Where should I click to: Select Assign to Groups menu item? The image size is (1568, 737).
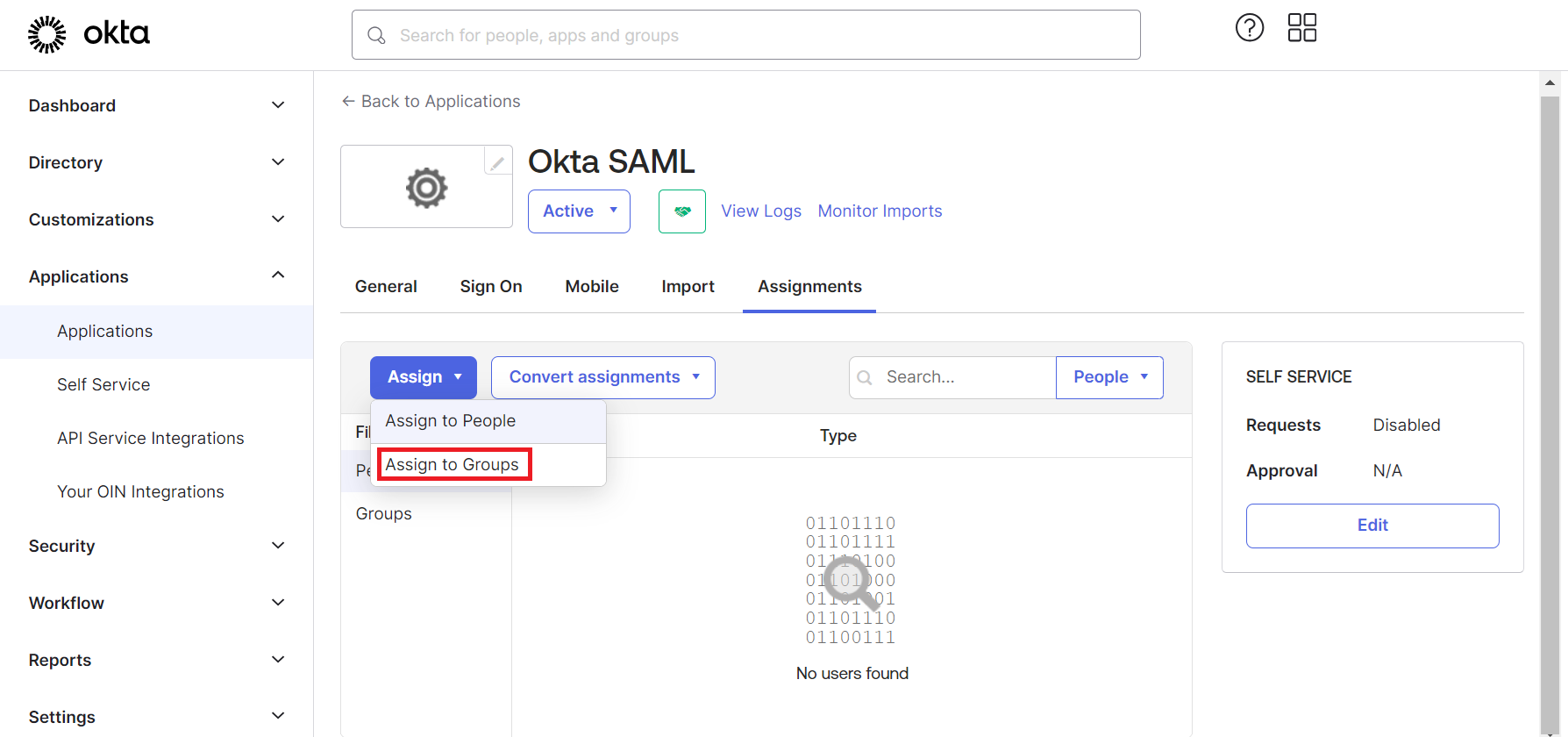453,464
